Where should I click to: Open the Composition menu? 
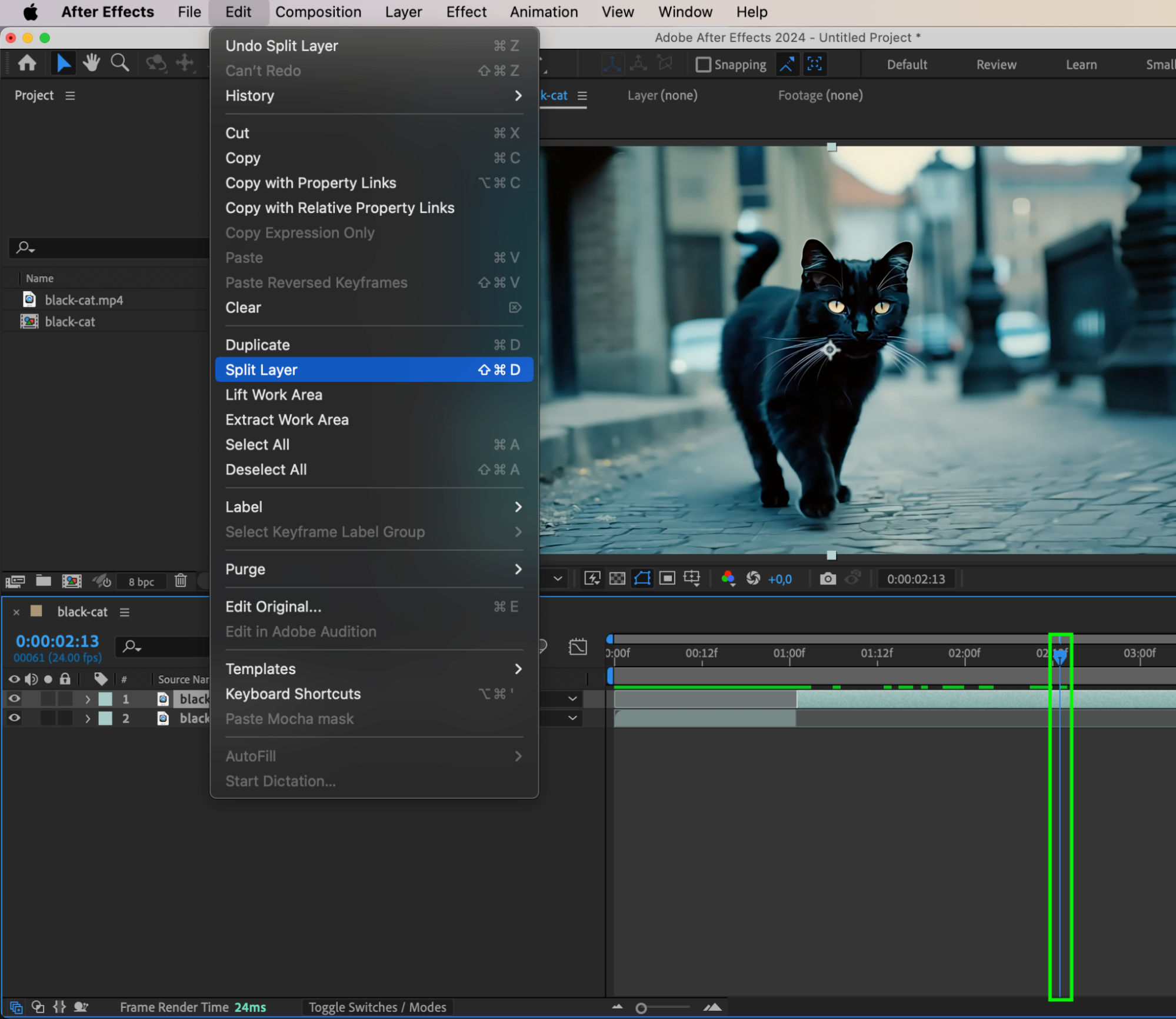318,12
